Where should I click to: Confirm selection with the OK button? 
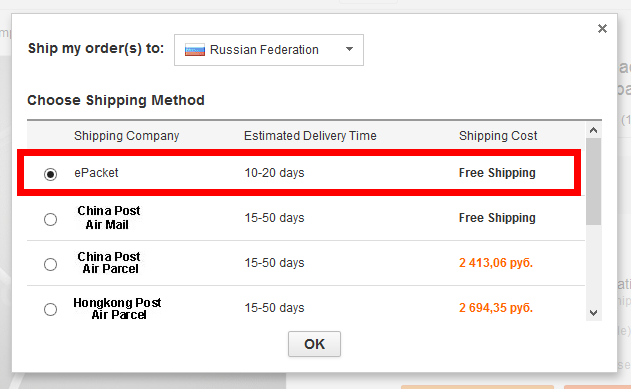314,344
